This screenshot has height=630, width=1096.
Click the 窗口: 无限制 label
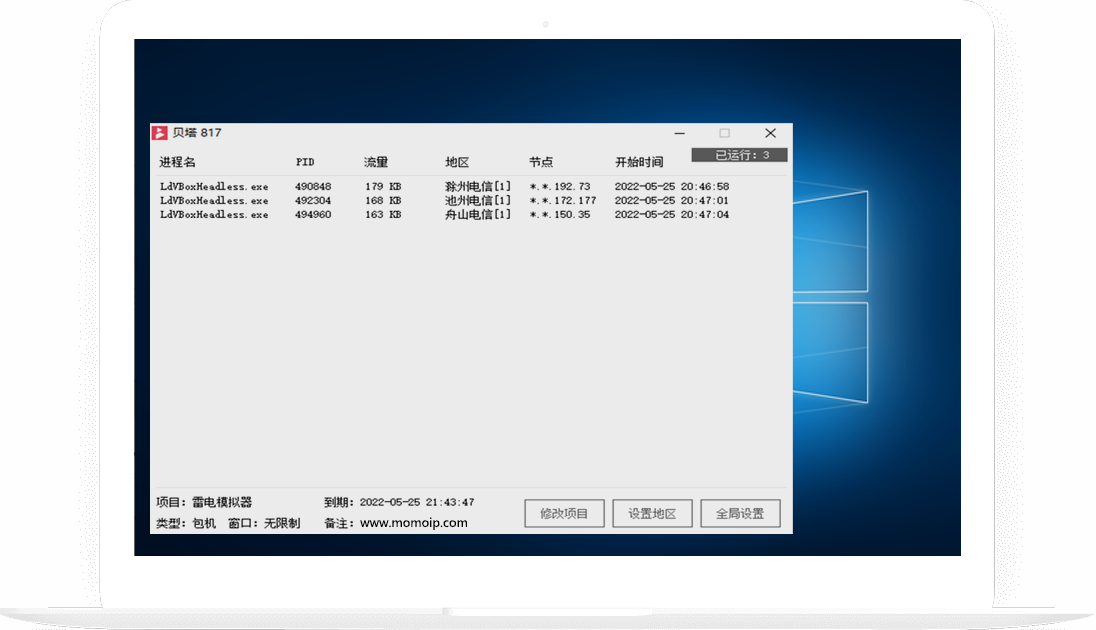point(264,523)
